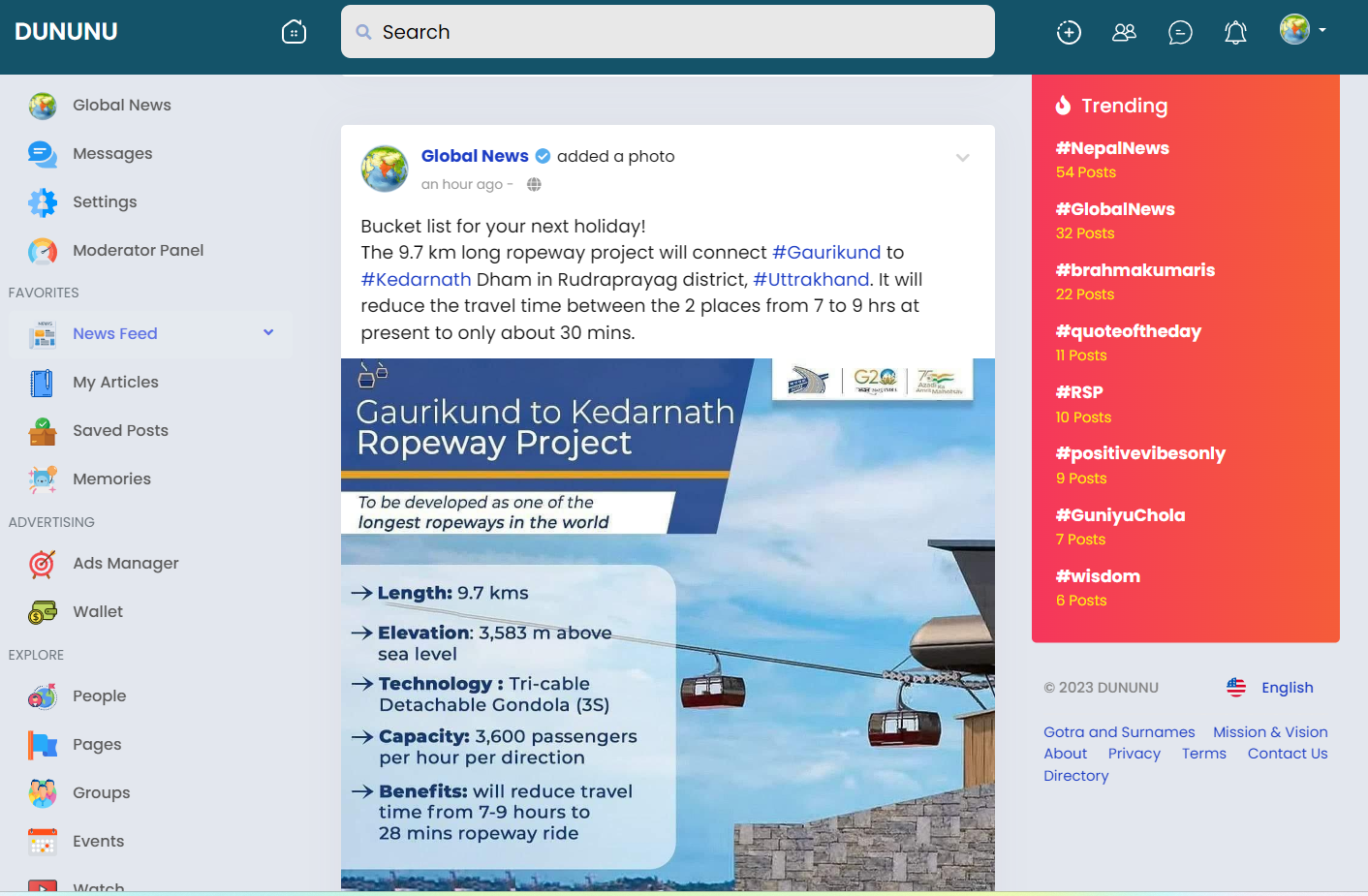Click the People icon in Explore

[43, 696]
